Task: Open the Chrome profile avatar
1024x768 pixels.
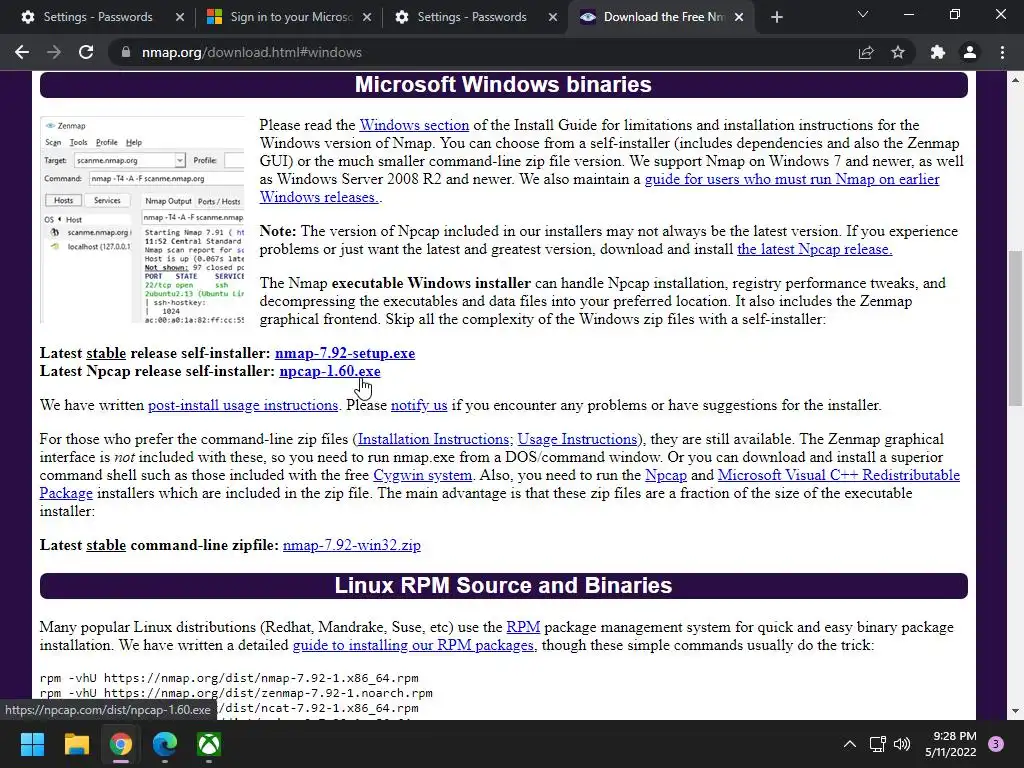Action: [970, 52]
